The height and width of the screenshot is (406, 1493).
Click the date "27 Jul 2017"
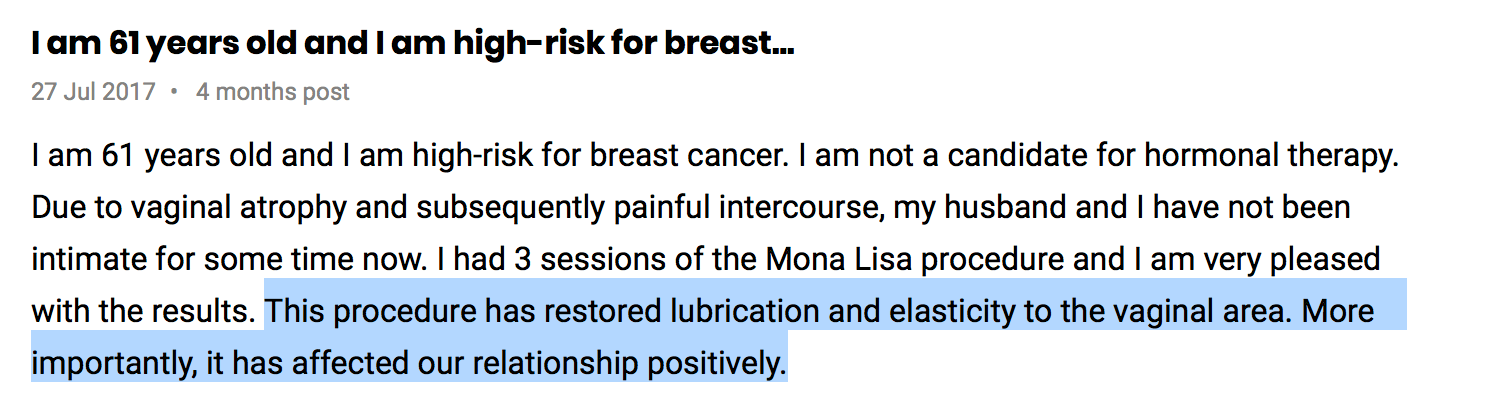click(x=93, y=92)
